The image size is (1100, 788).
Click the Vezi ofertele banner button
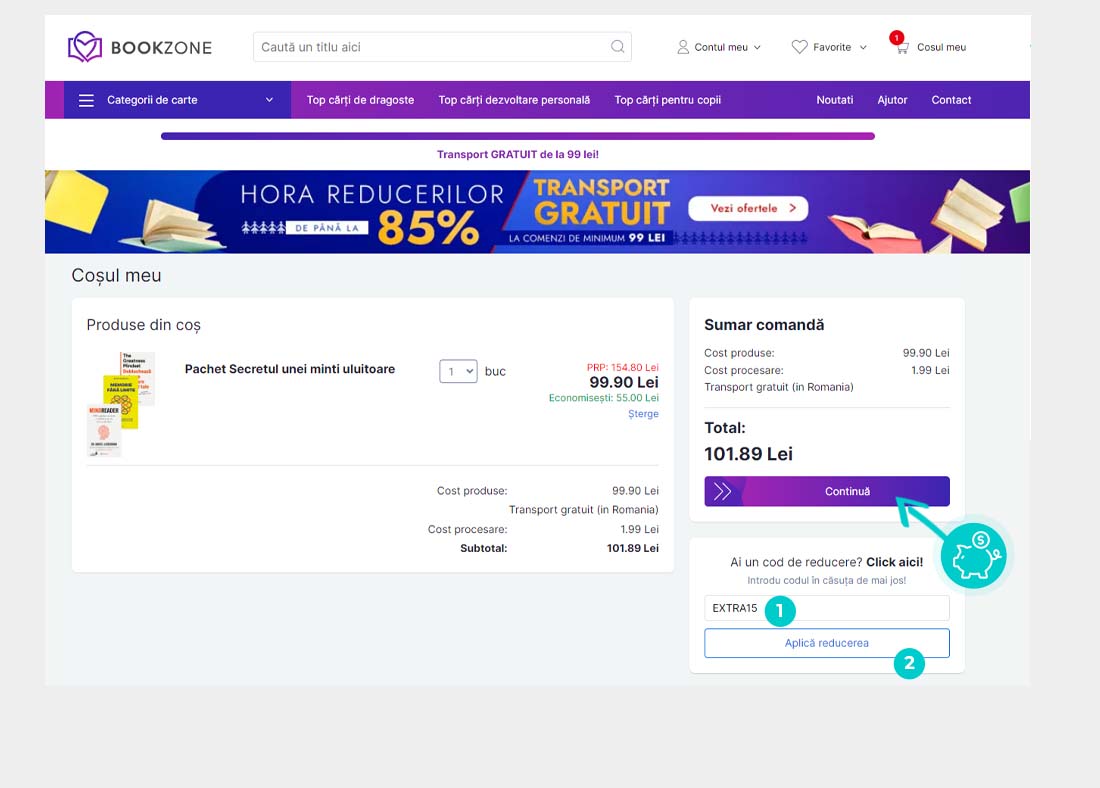click(x=747, y=208)
